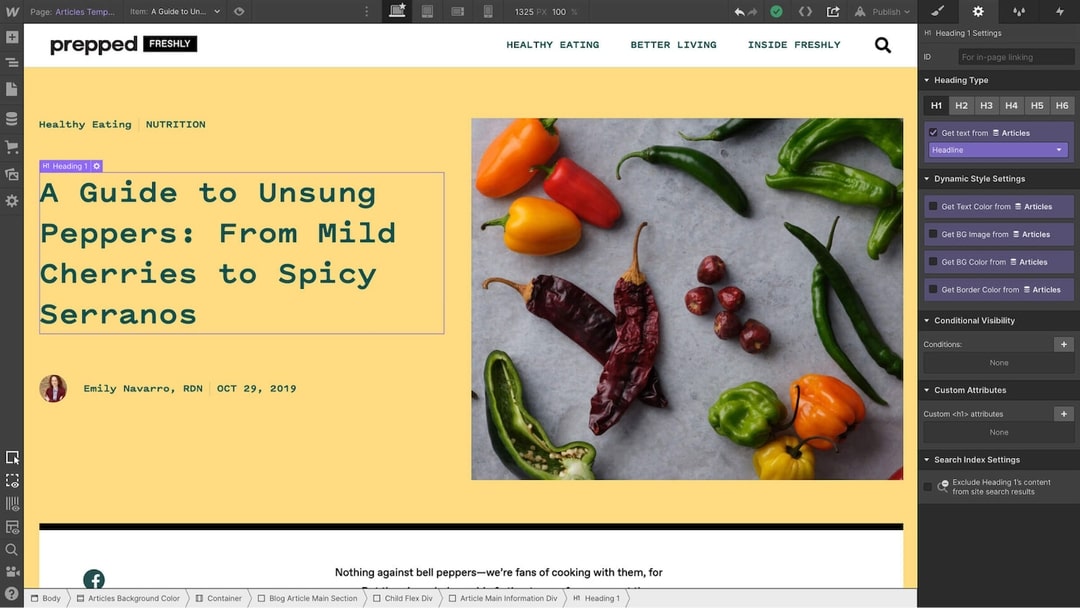Set heading type to H5
This screenshot has height=608, width=1080.
coord(1037,105)
